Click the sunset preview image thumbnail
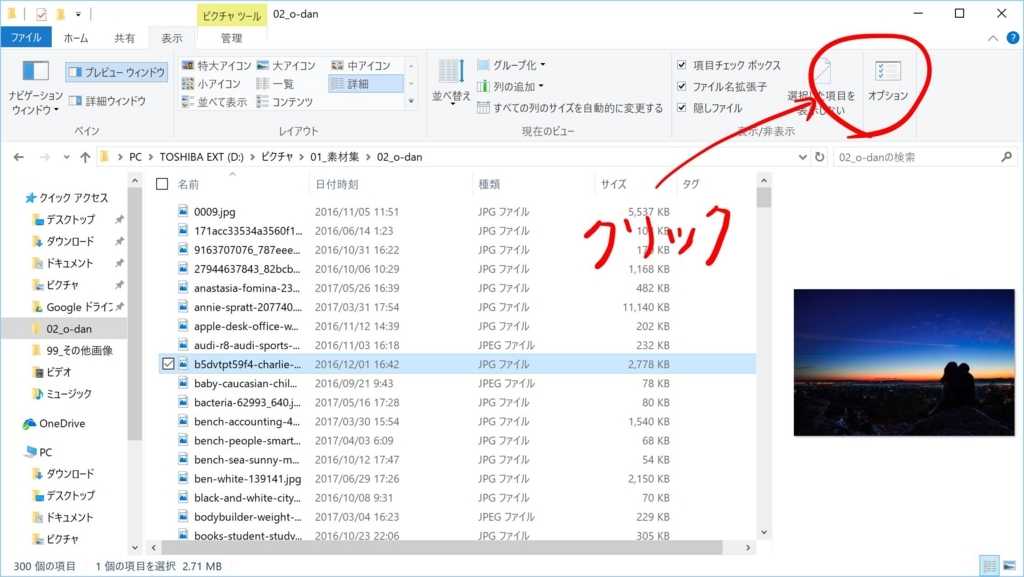 tap(904, 362)
